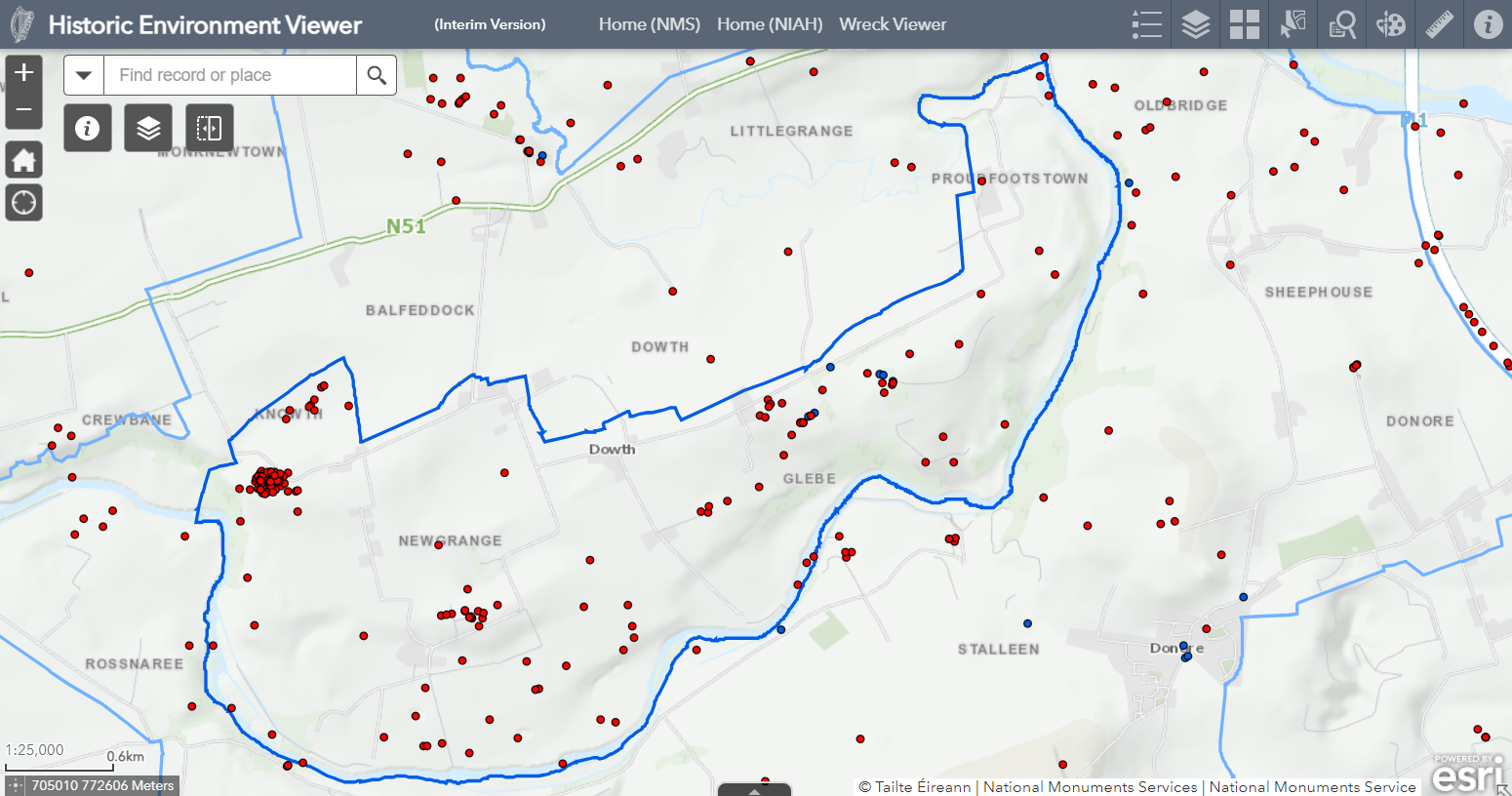Open the search source dropdown
Screen dimensions: 1512x796
point(84,74)
